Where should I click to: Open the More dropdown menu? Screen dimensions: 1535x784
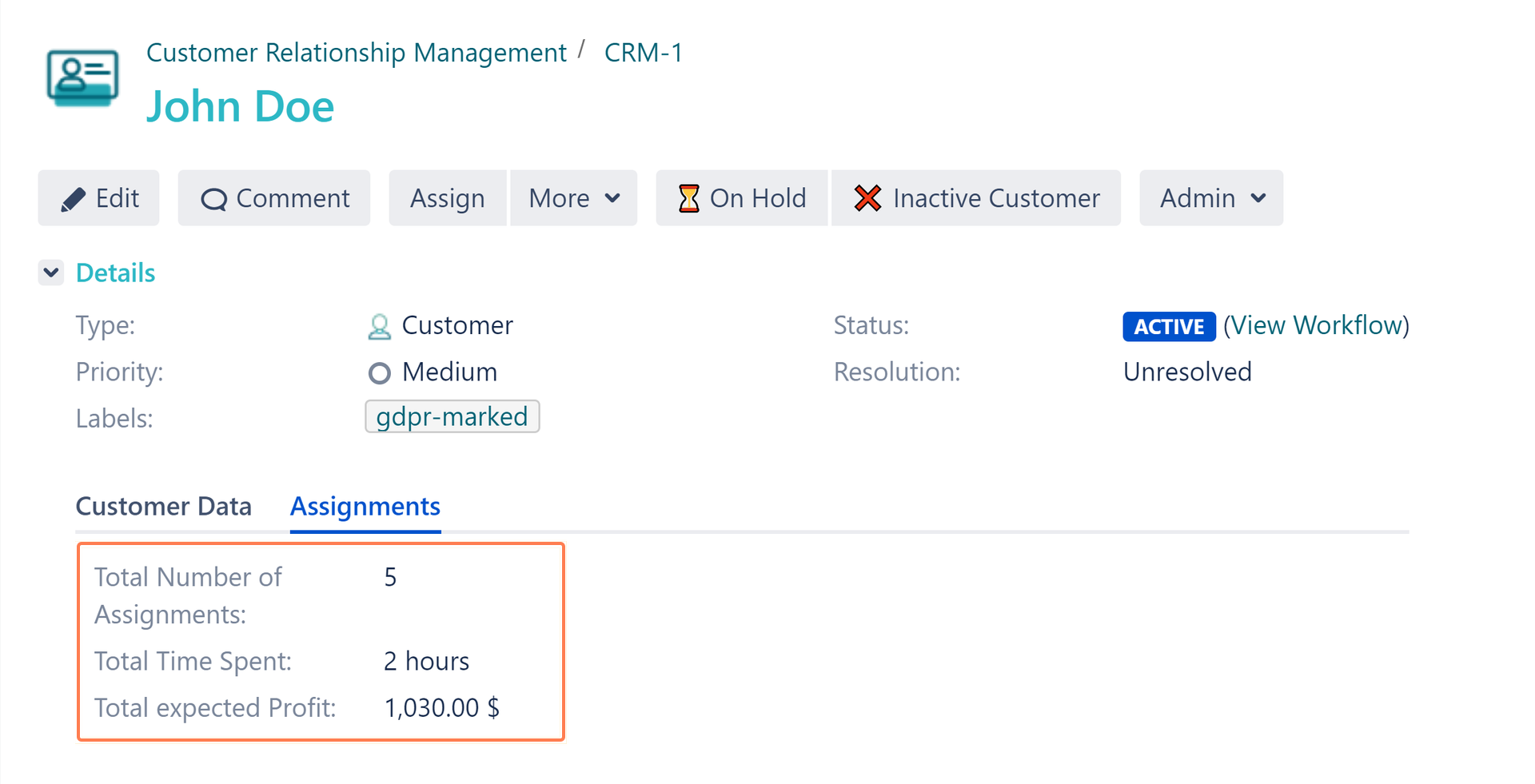coord(573,198)
